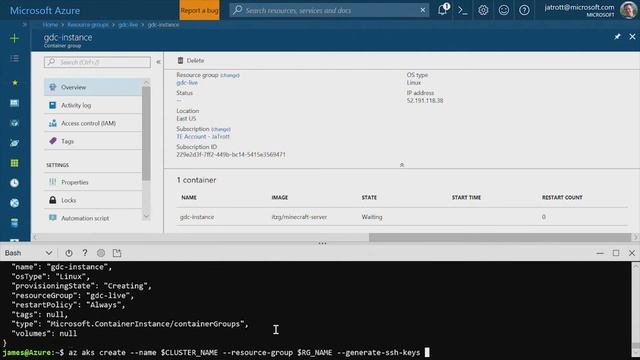Open all services list icon in sidebar

[14, 59]
